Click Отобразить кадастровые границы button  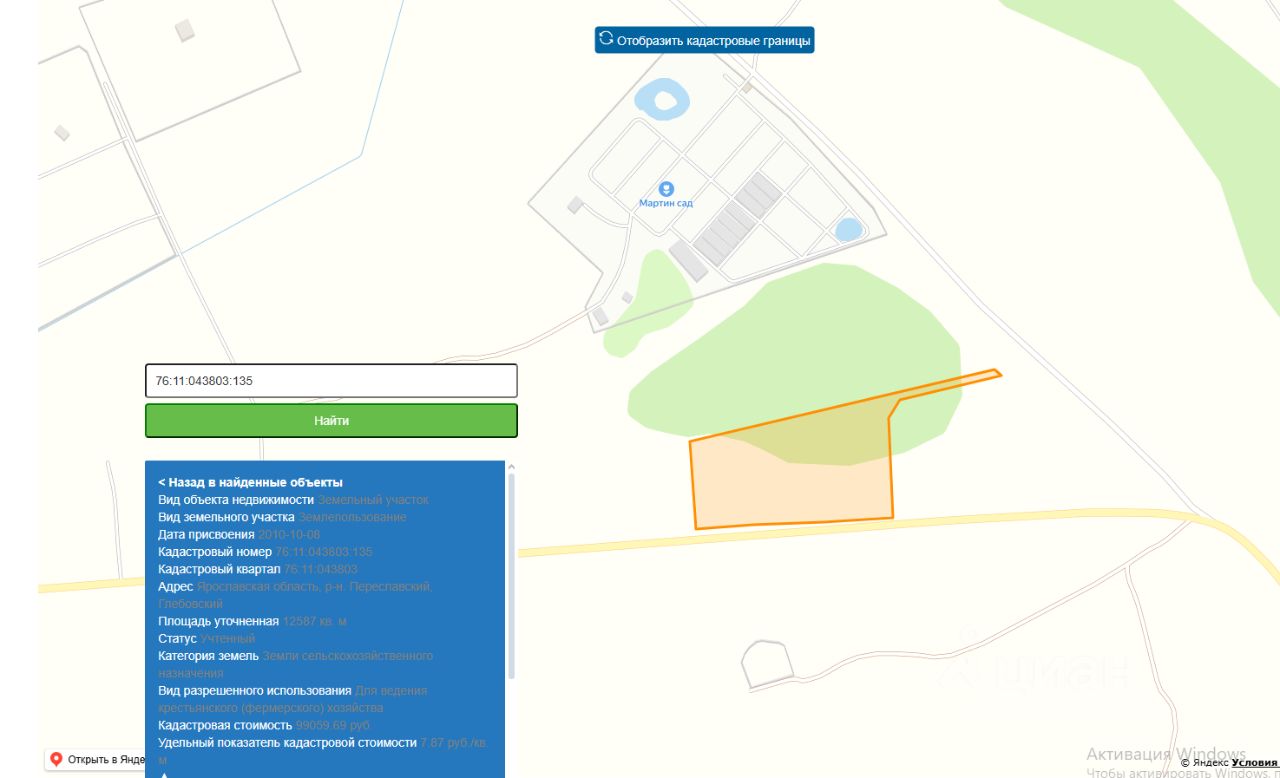(x=704, y=40)
